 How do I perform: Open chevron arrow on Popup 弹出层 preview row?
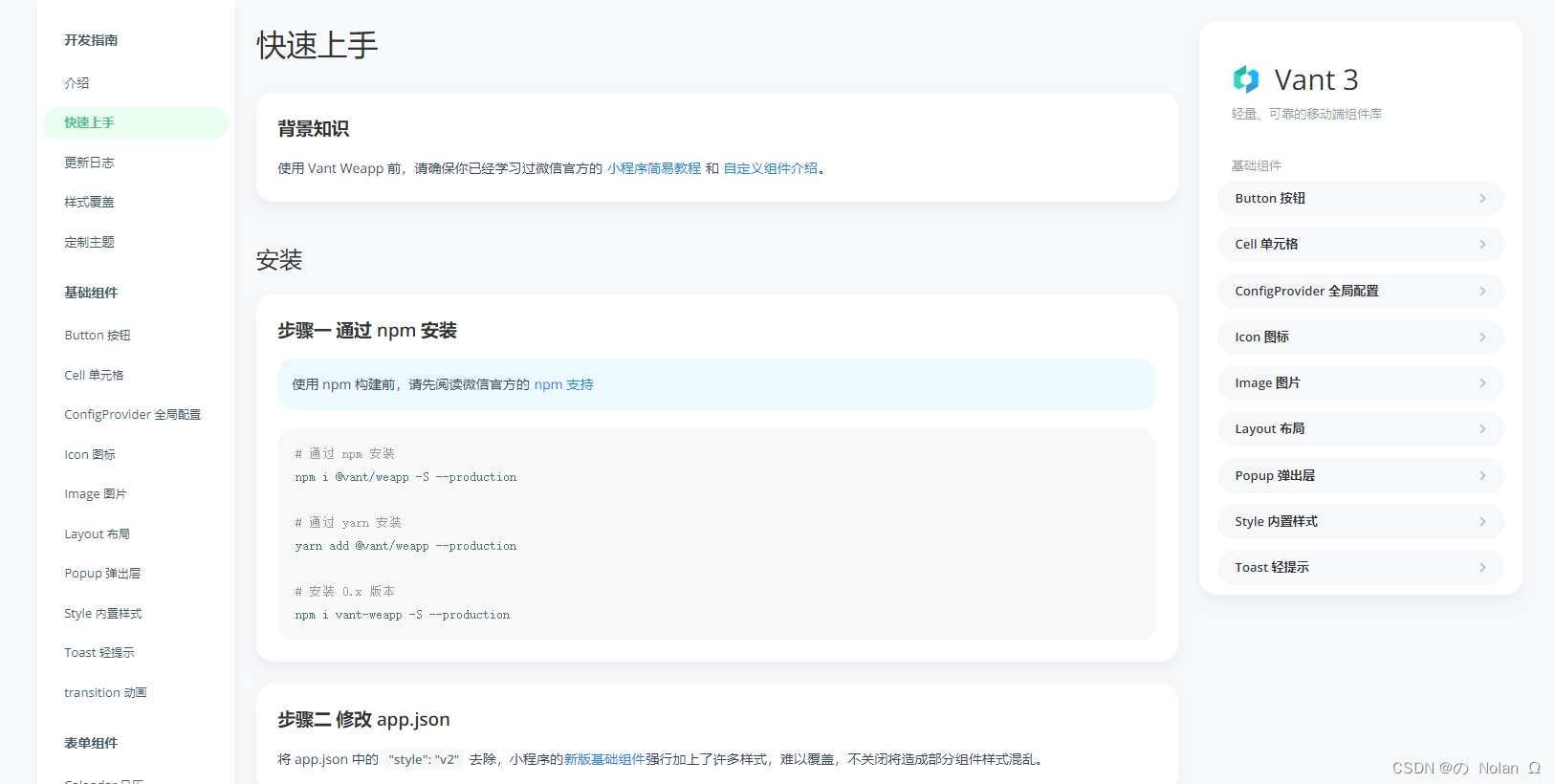click(x=1482, y=476)
